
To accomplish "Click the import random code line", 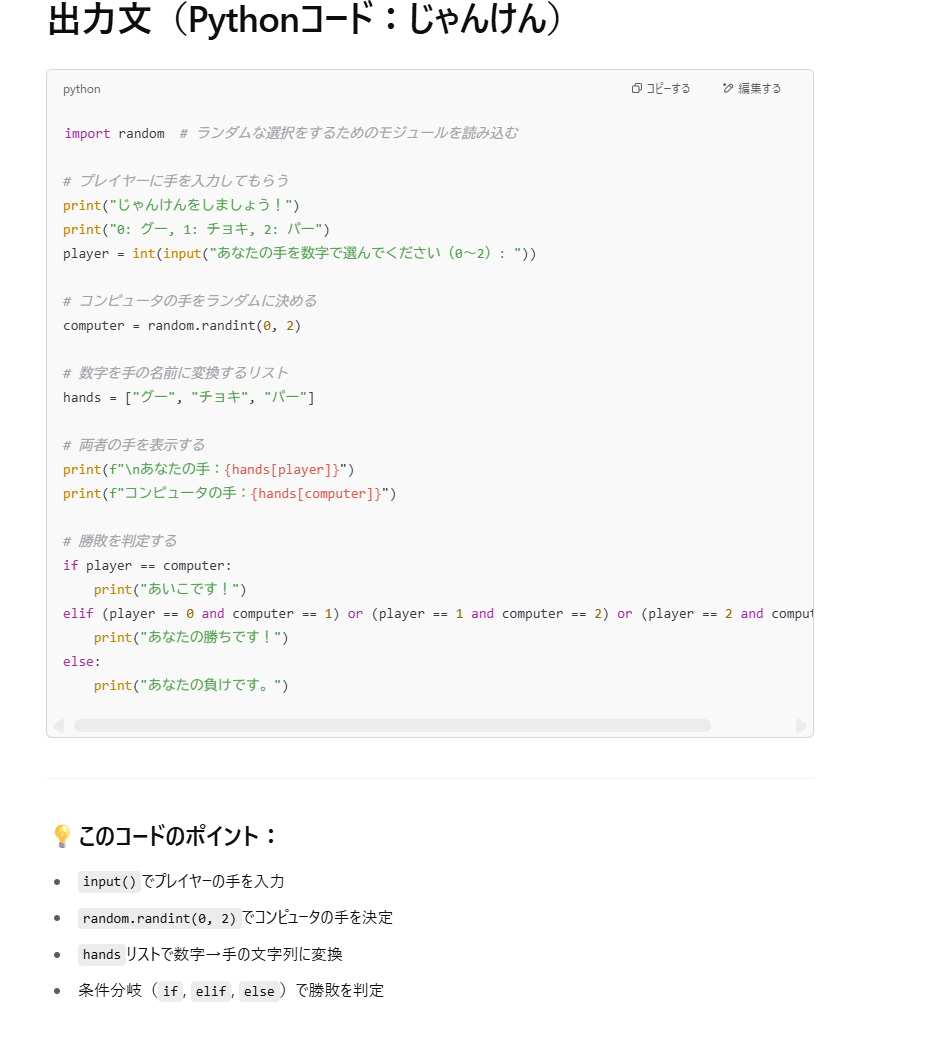I will 115,133.
